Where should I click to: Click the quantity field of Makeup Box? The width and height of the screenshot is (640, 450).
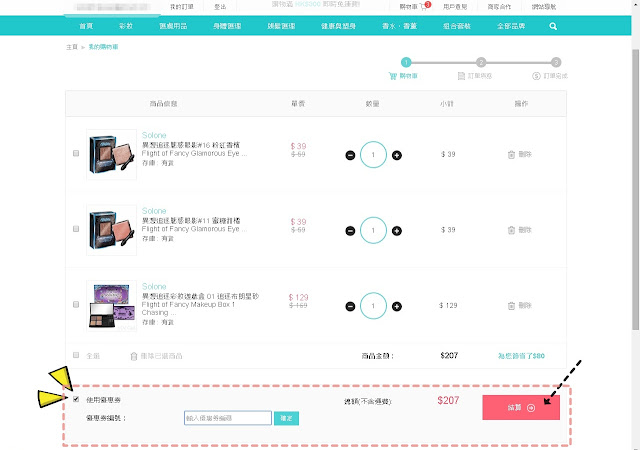[x=373, y=306]
